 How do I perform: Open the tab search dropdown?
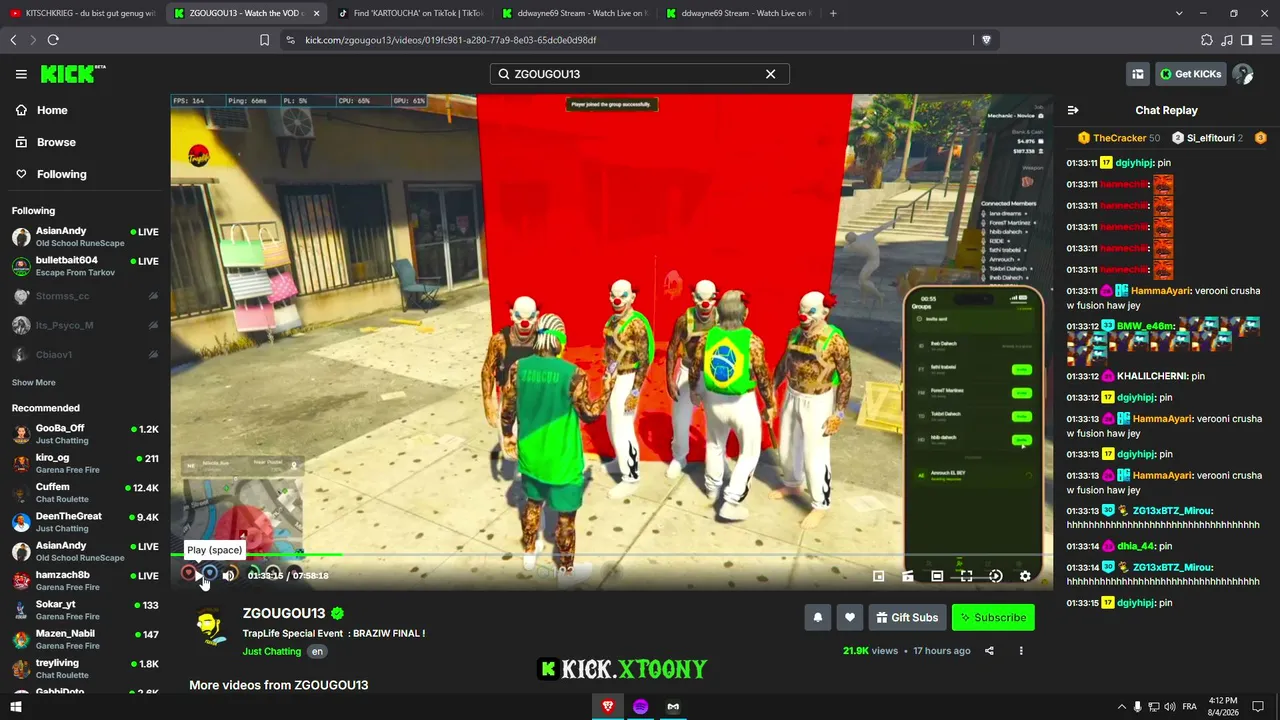(x=1179, y=13)
